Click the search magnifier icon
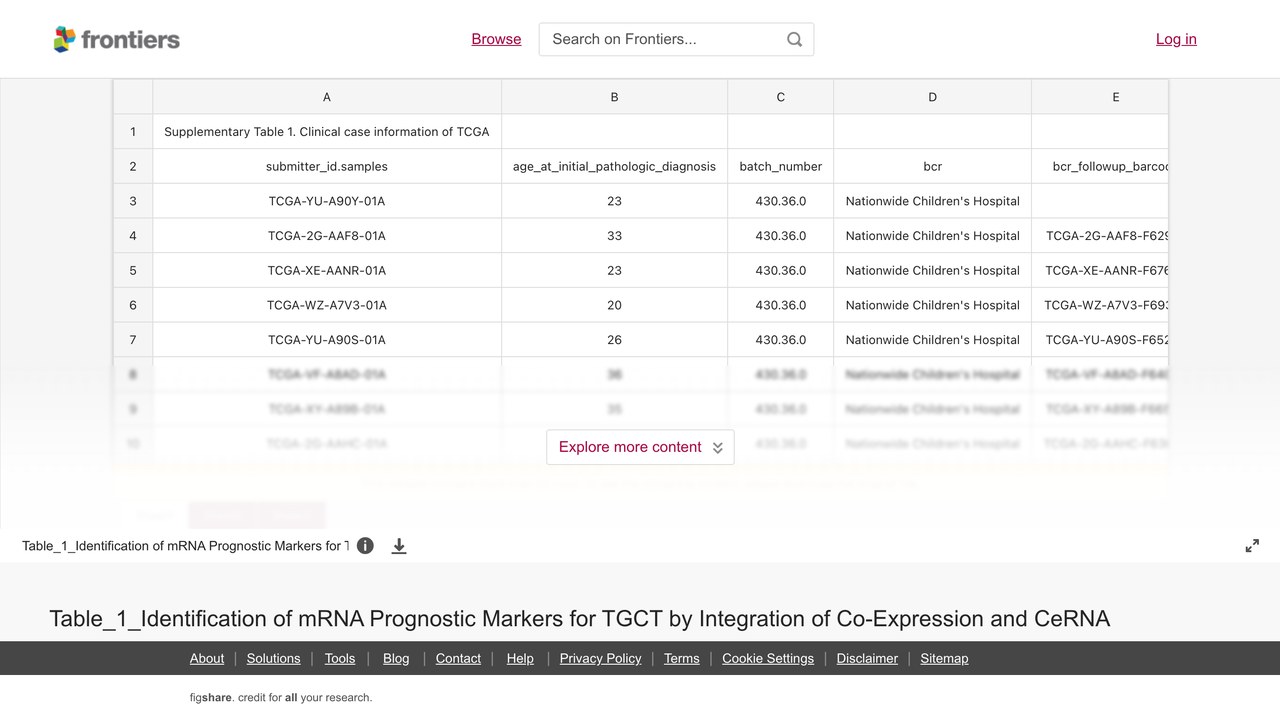Image resolution: width=1280 pixels, height=720 pixels. pos(794,39)
